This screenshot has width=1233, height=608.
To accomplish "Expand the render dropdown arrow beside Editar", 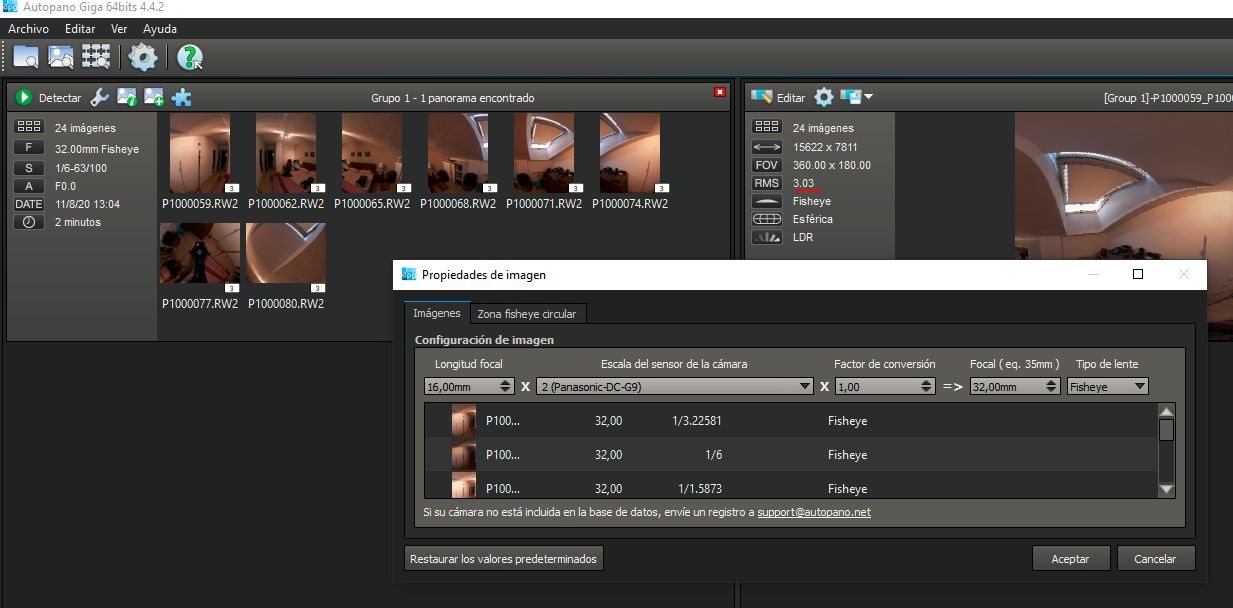I will [x=867, y=97].
